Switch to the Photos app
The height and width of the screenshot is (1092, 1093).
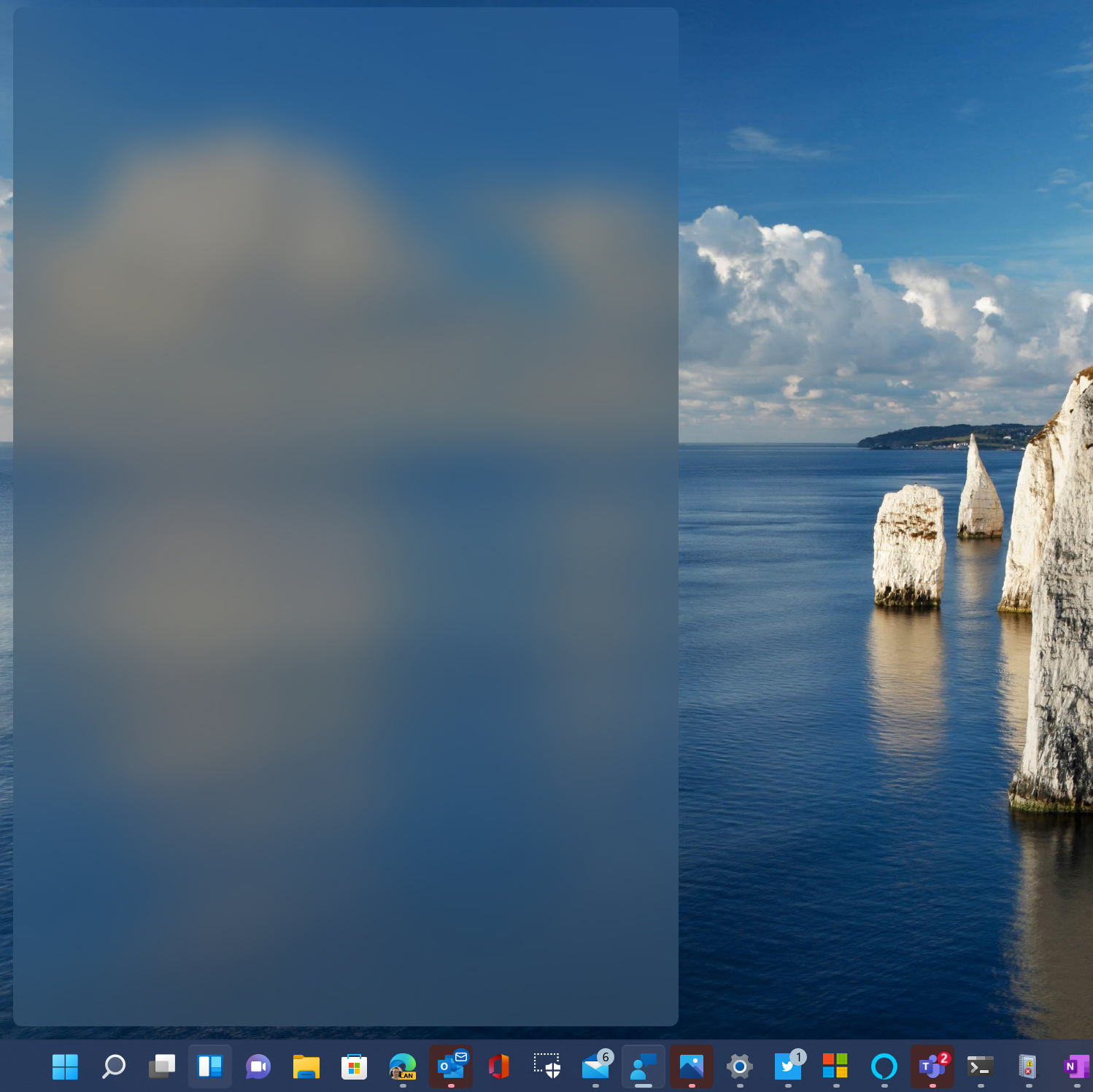click(692, 1066)
